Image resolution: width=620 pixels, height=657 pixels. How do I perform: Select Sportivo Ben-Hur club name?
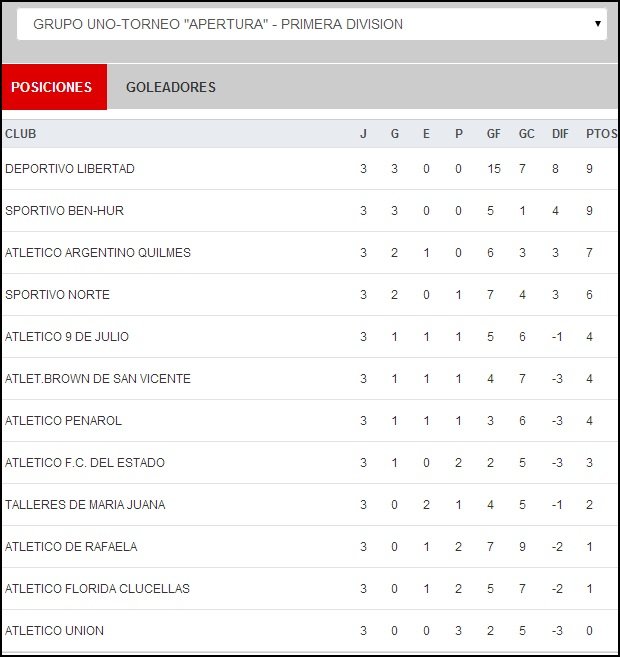coord(65,211)
